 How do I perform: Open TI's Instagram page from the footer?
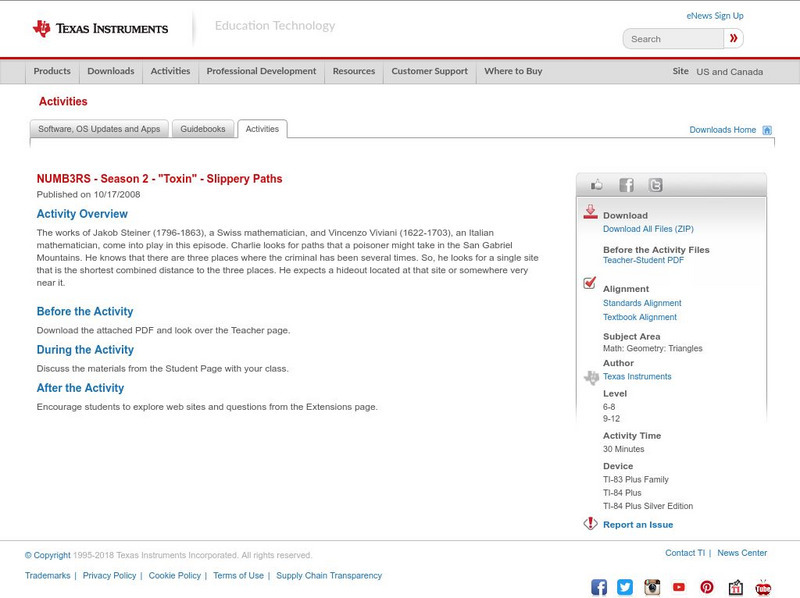click(x=651, y=587)
